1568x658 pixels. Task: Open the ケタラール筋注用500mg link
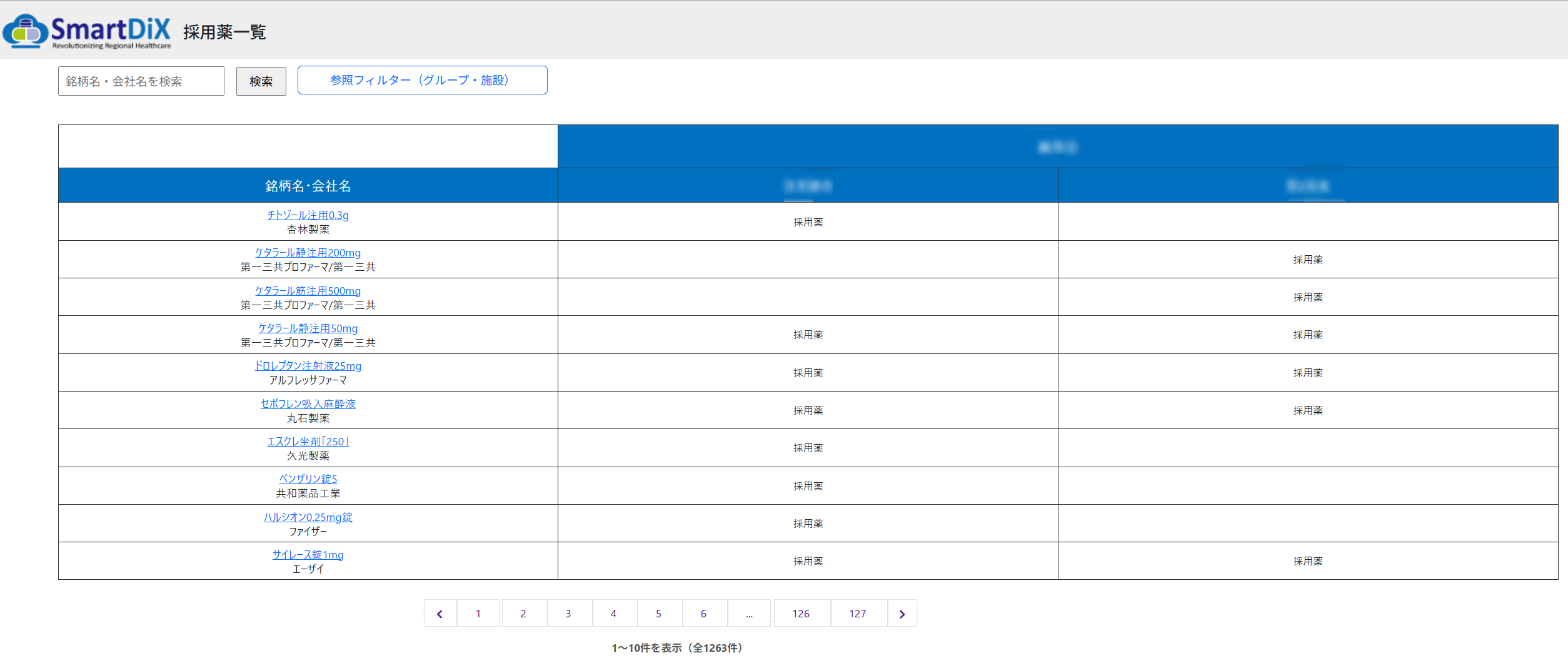pyautogui.click(x=308, y=291)
